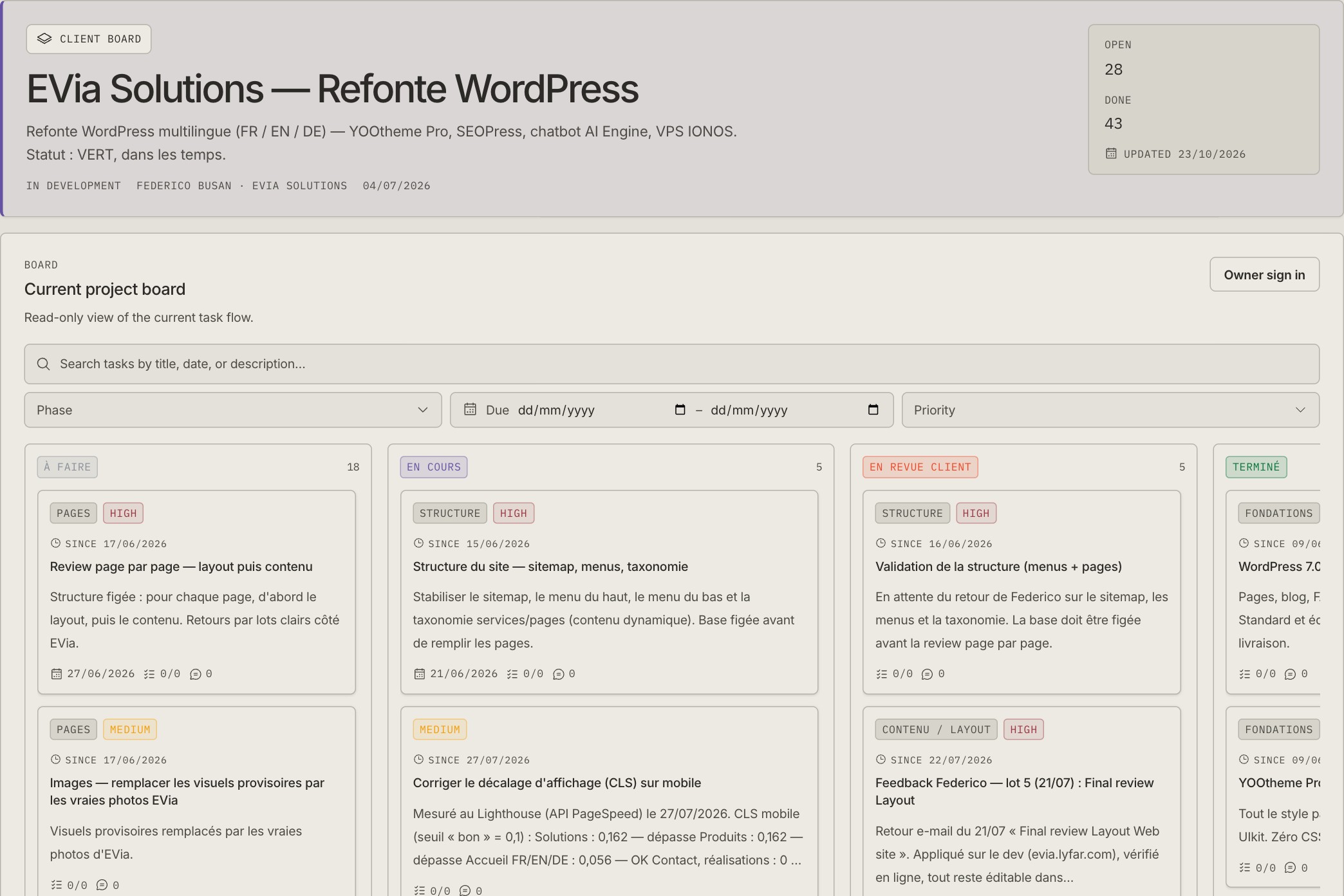Image resolution: width=1344 pixels, height=896 pixels.
Task: Click the clock icon on the Validation de la structure card
Action: tap(881, 543)
